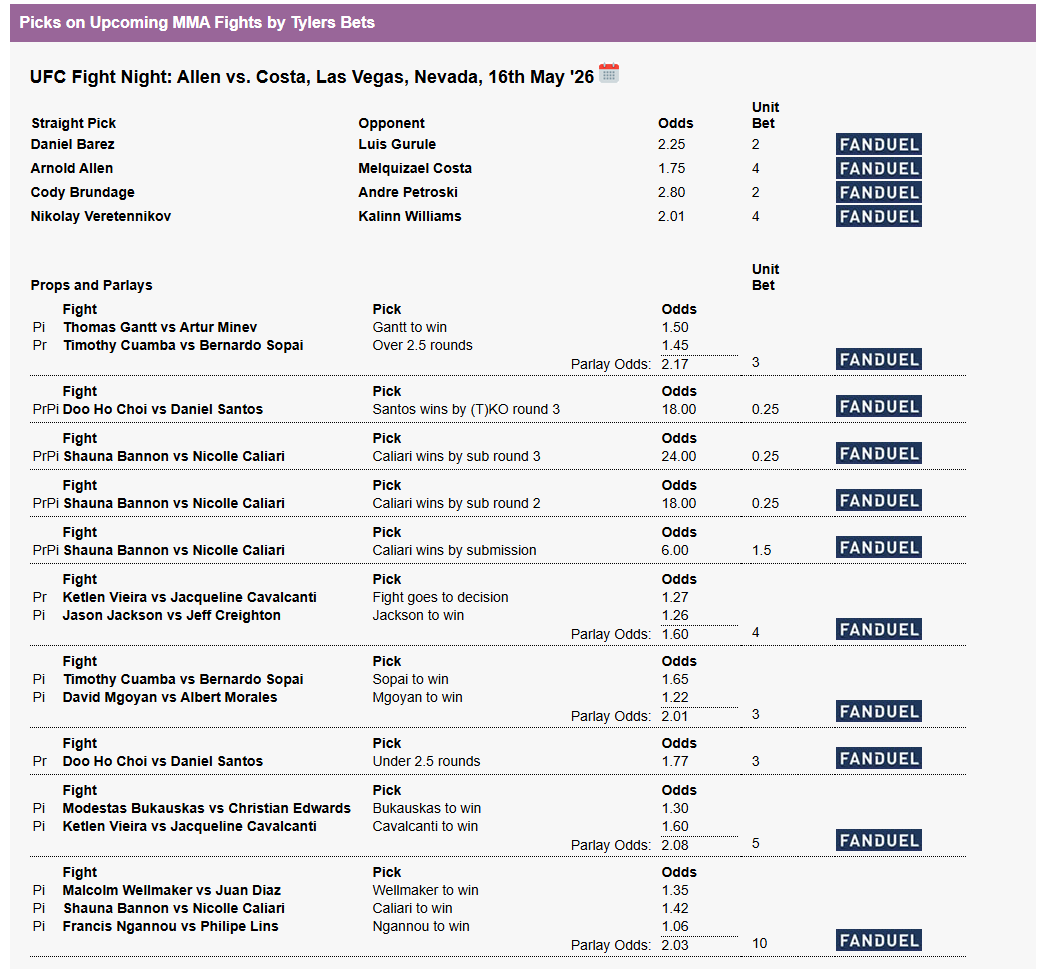The image size is (1040, 969).
Task: Click the UFC Fight Night: Allen vs. Costa title
Action: click(x=312, y=77)
